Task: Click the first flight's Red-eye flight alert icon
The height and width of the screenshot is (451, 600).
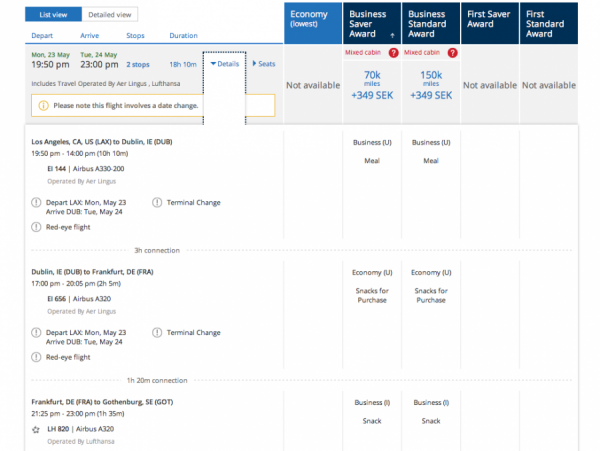Action: tap(36, 227)
